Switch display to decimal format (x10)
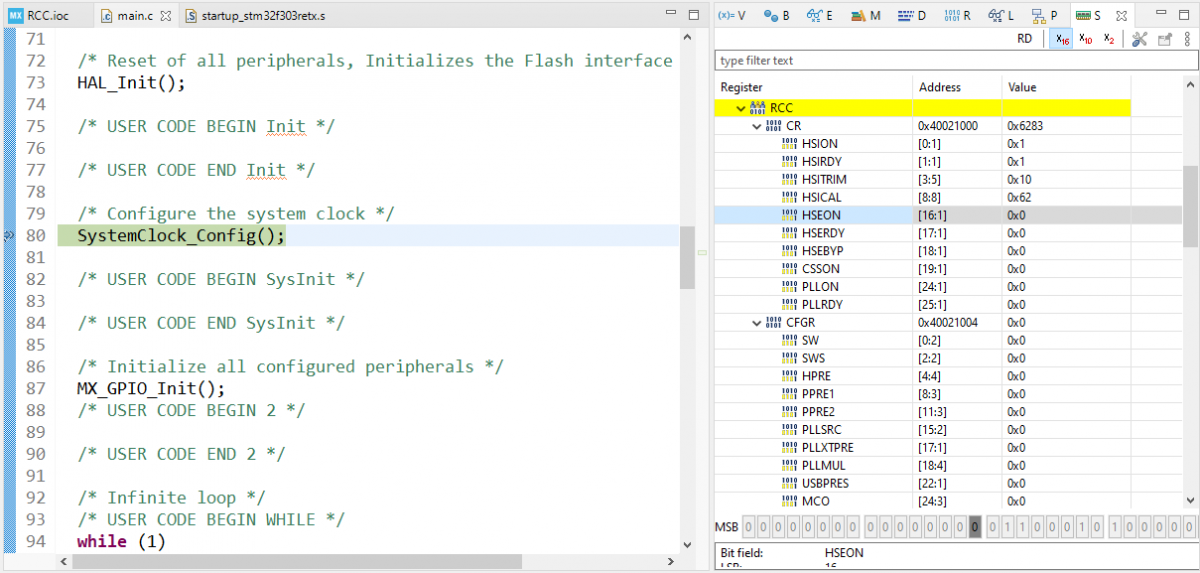 [1085, 39]
